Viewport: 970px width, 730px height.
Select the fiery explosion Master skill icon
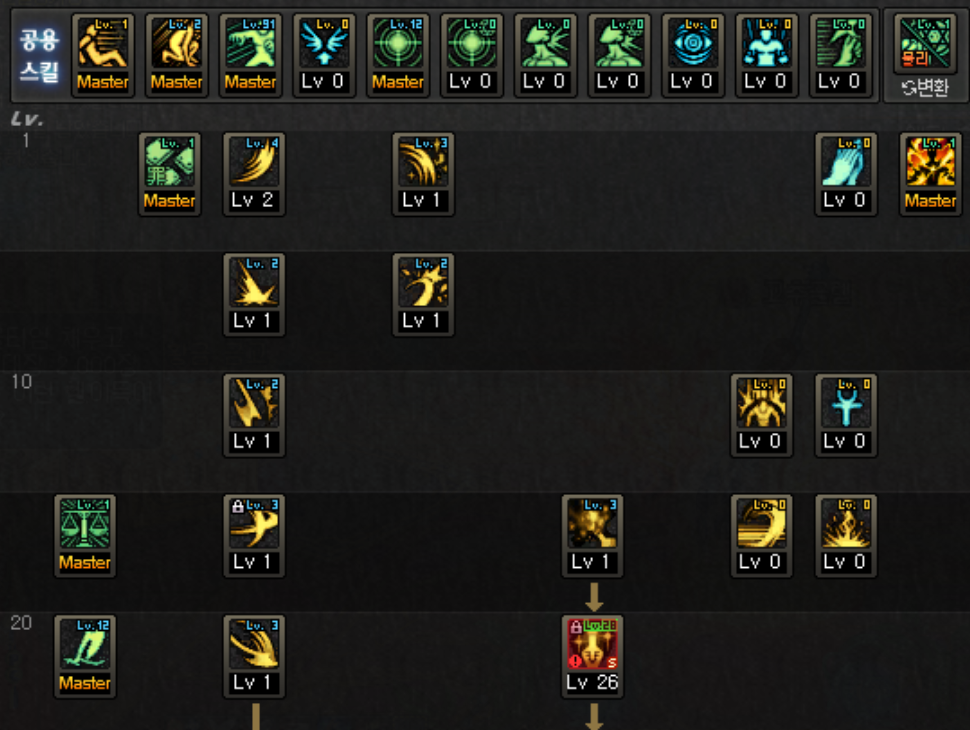pyautogui.click(x=930, y=174)
